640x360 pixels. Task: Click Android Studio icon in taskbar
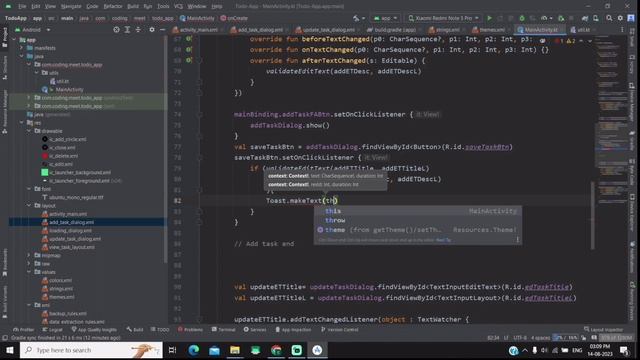coord(317,350)
